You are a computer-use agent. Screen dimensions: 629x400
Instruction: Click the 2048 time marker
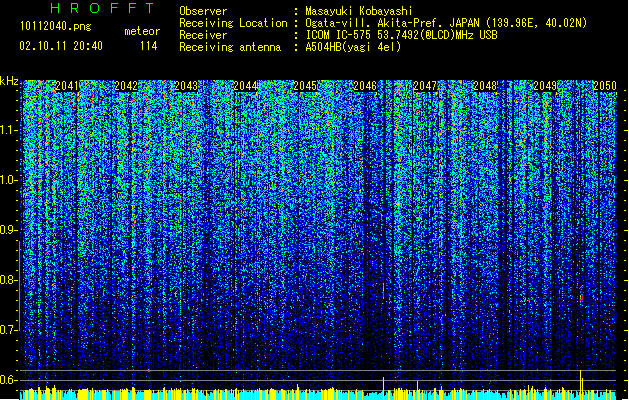485,86
